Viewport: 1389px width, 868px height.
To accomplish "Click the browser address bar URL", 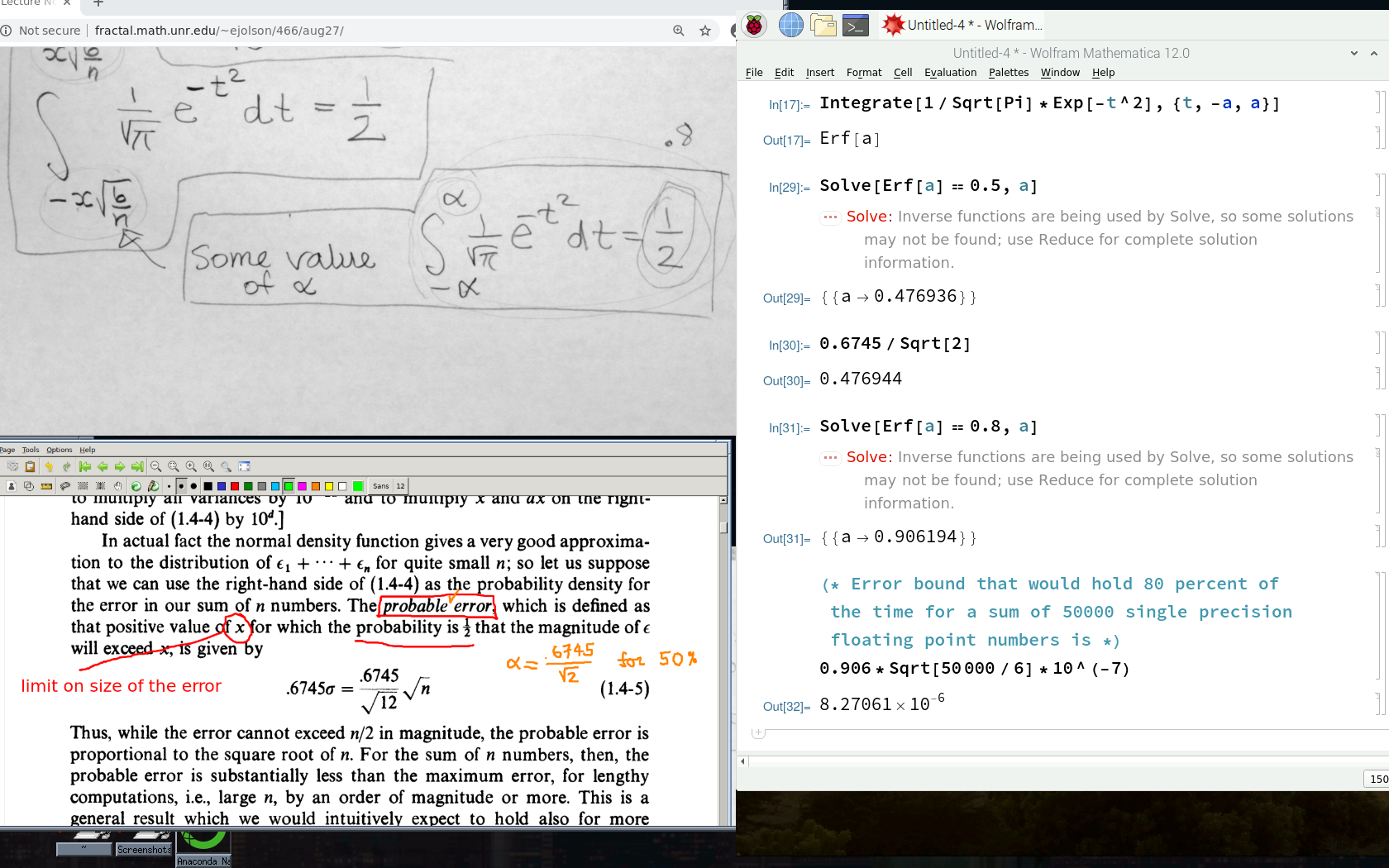I will point(219,31).
